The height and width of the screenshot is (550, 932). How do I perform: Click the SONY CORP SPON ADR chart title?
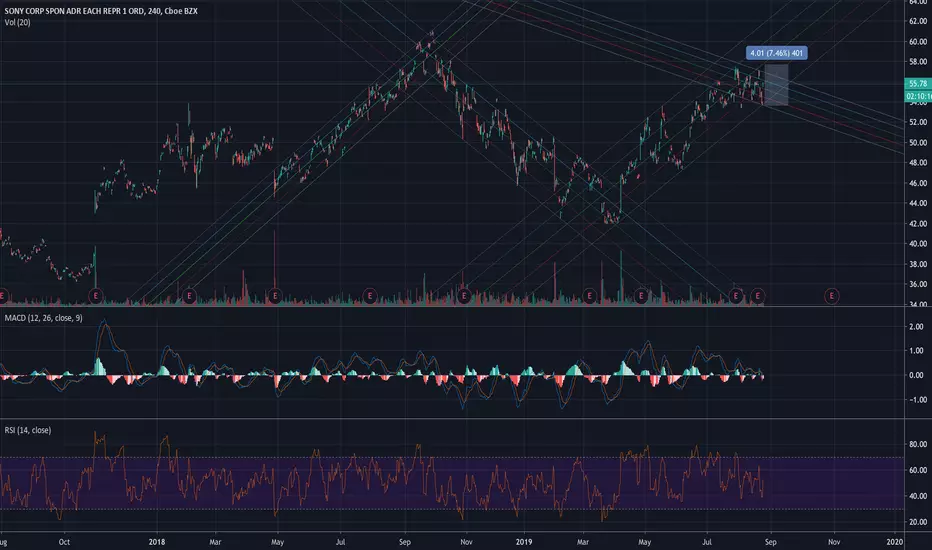click(x=101, y=11)
